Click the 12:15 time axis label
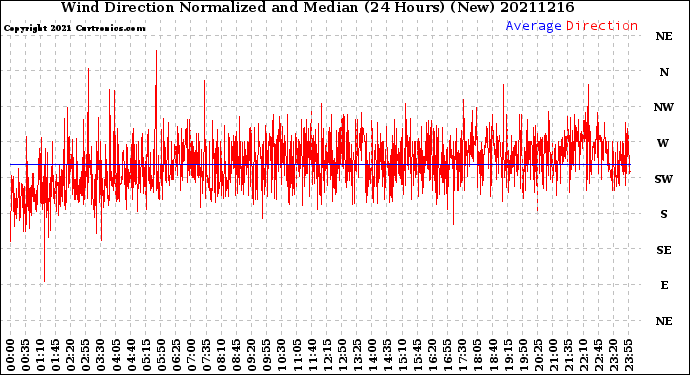The width and height of the screenshot is (690, 375). pos(327,355)
